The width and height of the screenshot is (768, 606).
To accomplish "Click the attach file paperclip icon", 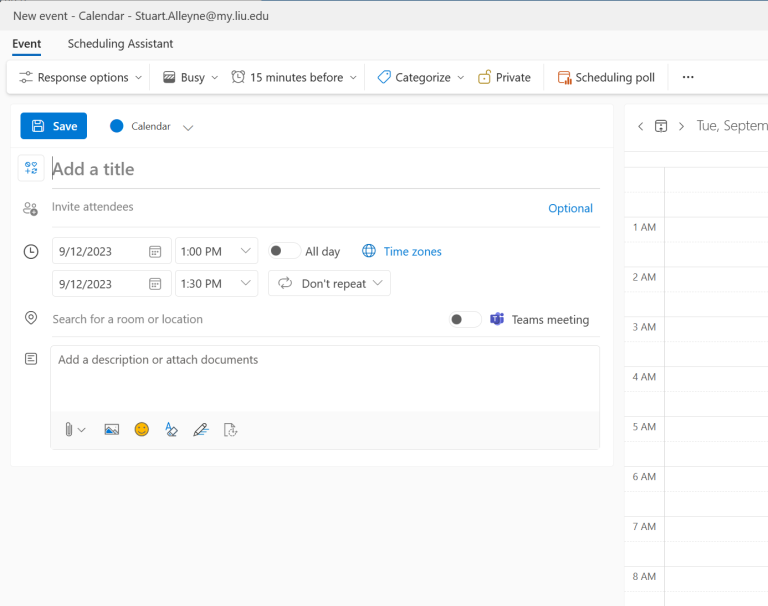I will [x=70, y=429].
